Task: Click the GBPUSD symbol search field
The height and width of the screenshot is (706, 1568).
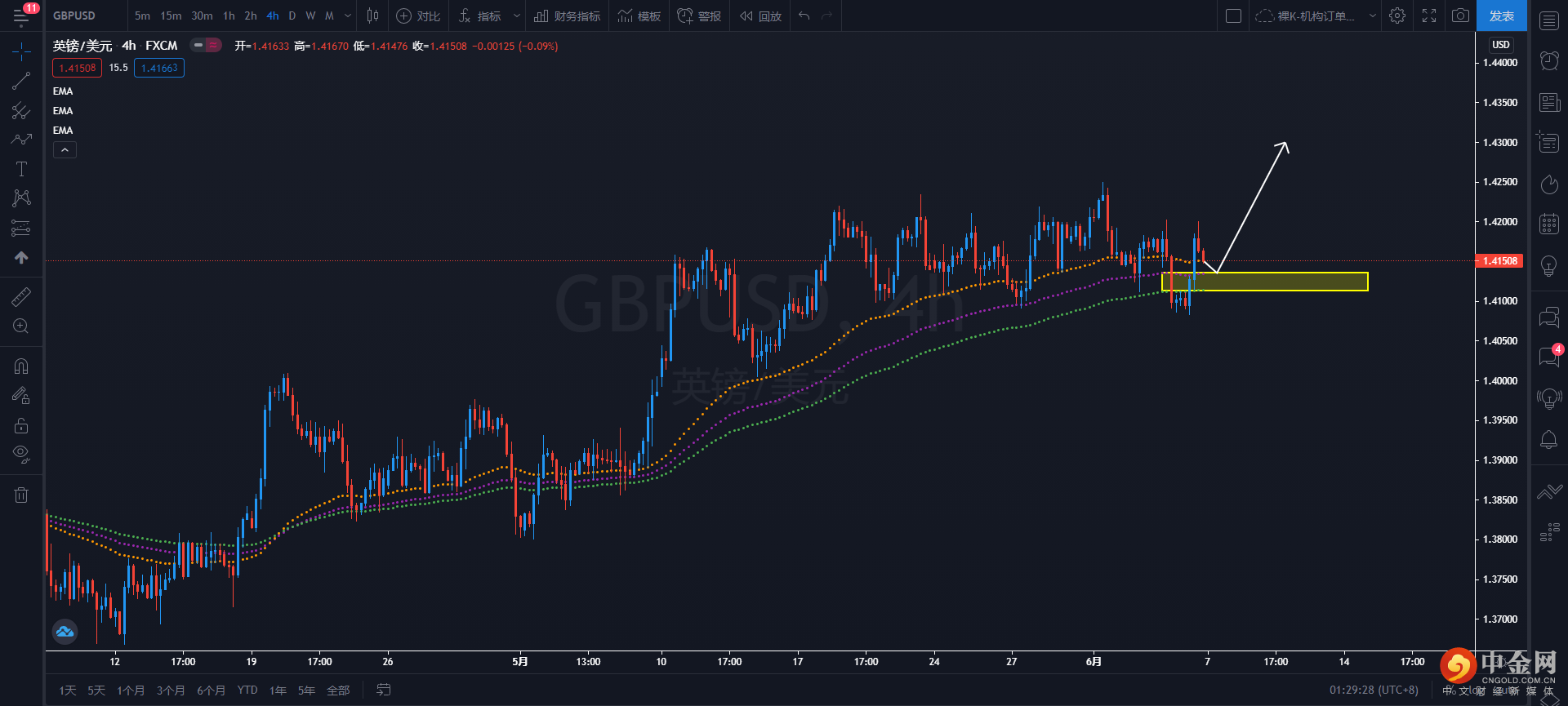Action: coord(86,16)
